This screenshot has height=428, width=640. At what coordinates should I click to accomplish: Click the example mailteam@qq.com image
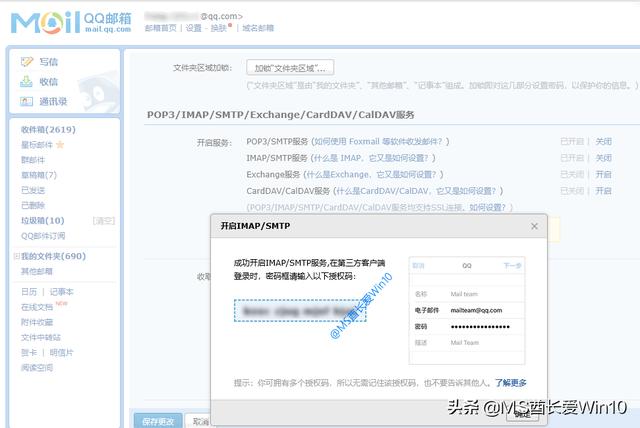click(x=467, y=310)
